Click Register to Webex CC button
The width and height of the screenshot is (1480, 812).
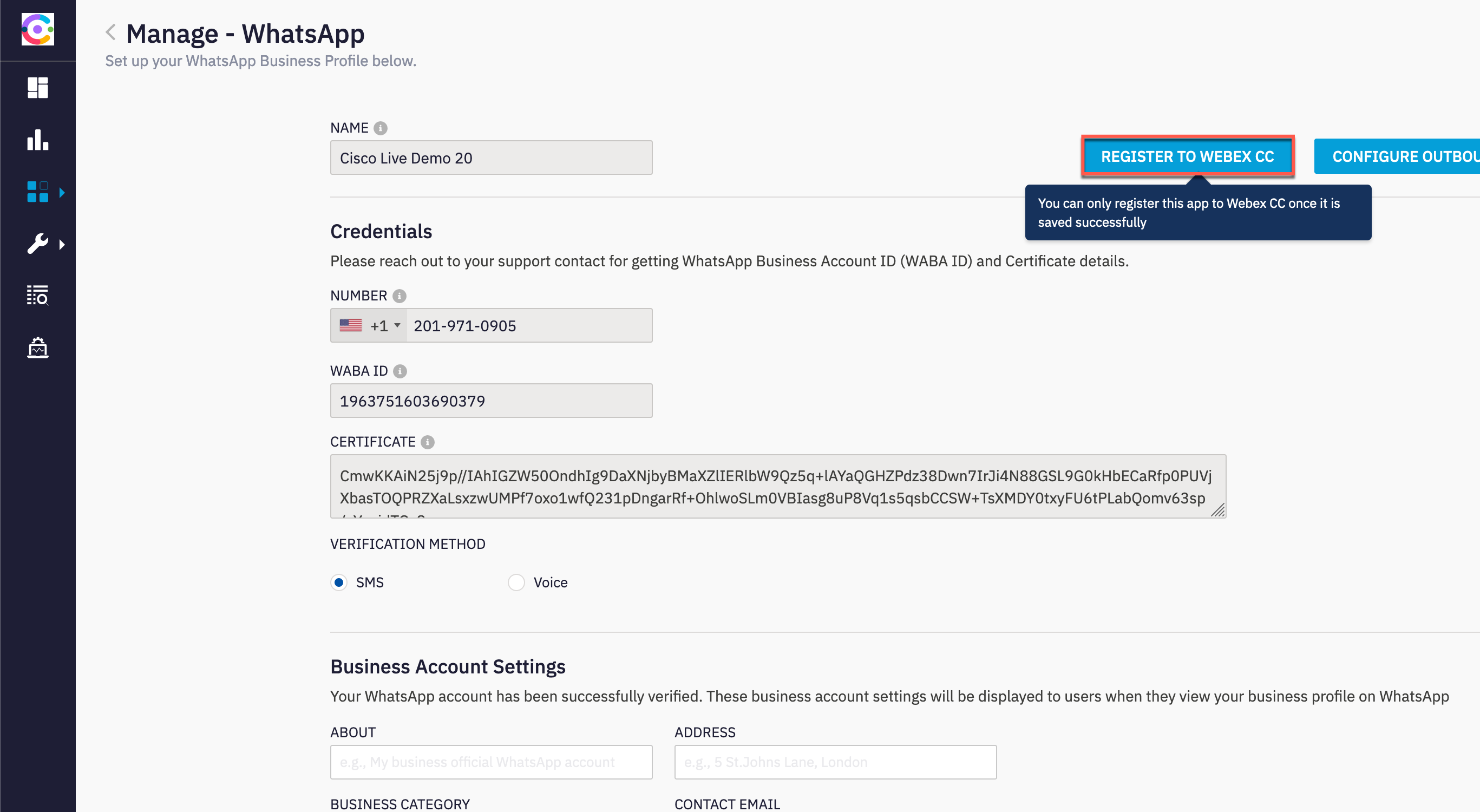point(1188,156)
